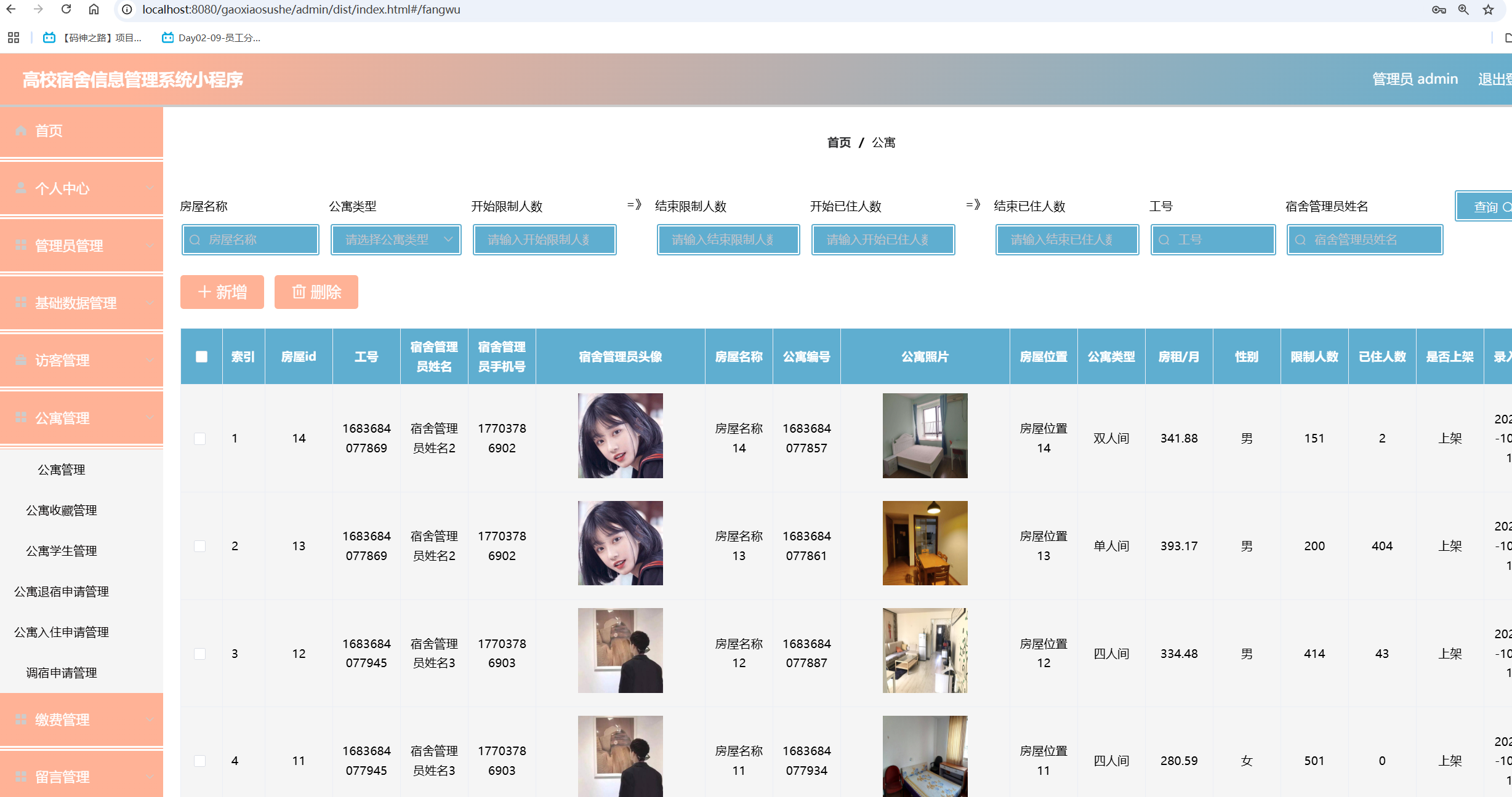Open the 首页 sidebar menu item

pos(81,131)
